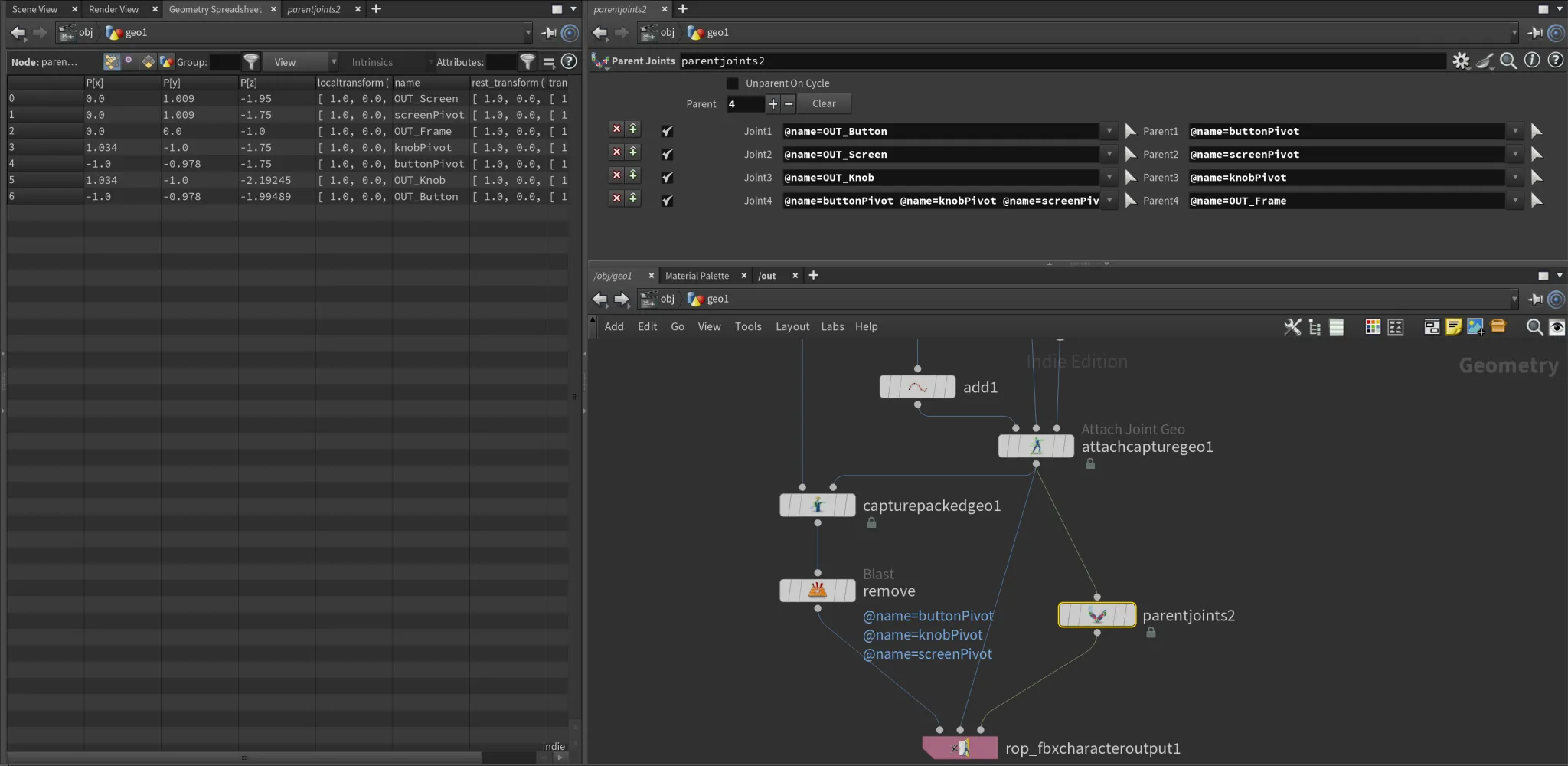Select the parentjoints2 node icon
The image size is (1568, 766).
[x=1096, y=615]
